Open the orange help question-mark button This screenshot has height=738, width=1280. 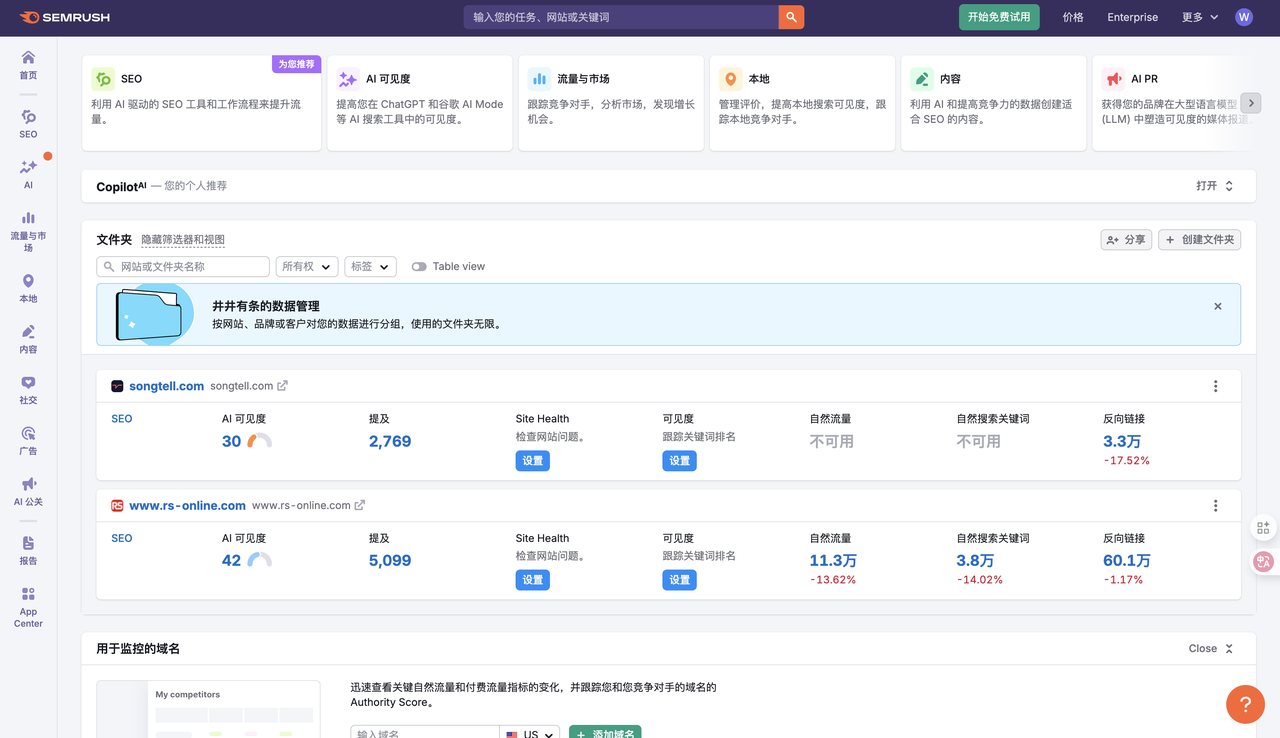[1245, 704]
